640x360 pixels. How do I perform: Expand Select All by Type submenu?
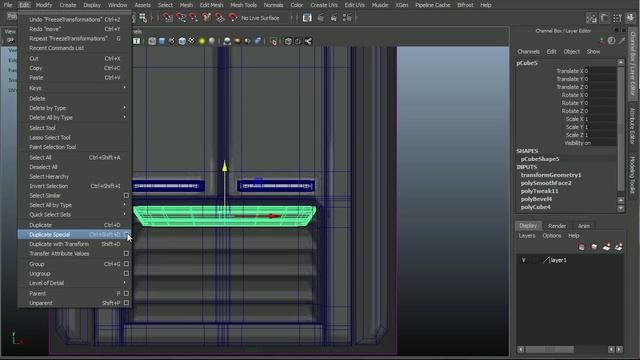(124, 205)
